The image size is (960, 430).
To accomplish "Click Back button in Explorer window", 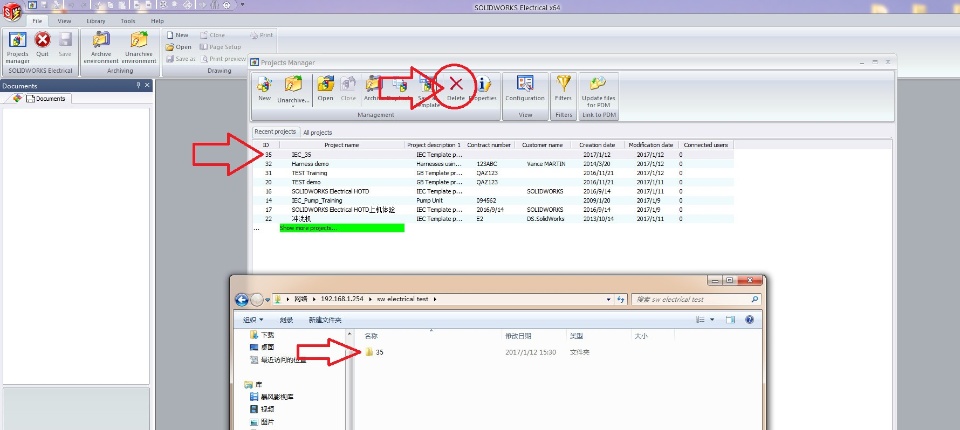I will (242, 300).
